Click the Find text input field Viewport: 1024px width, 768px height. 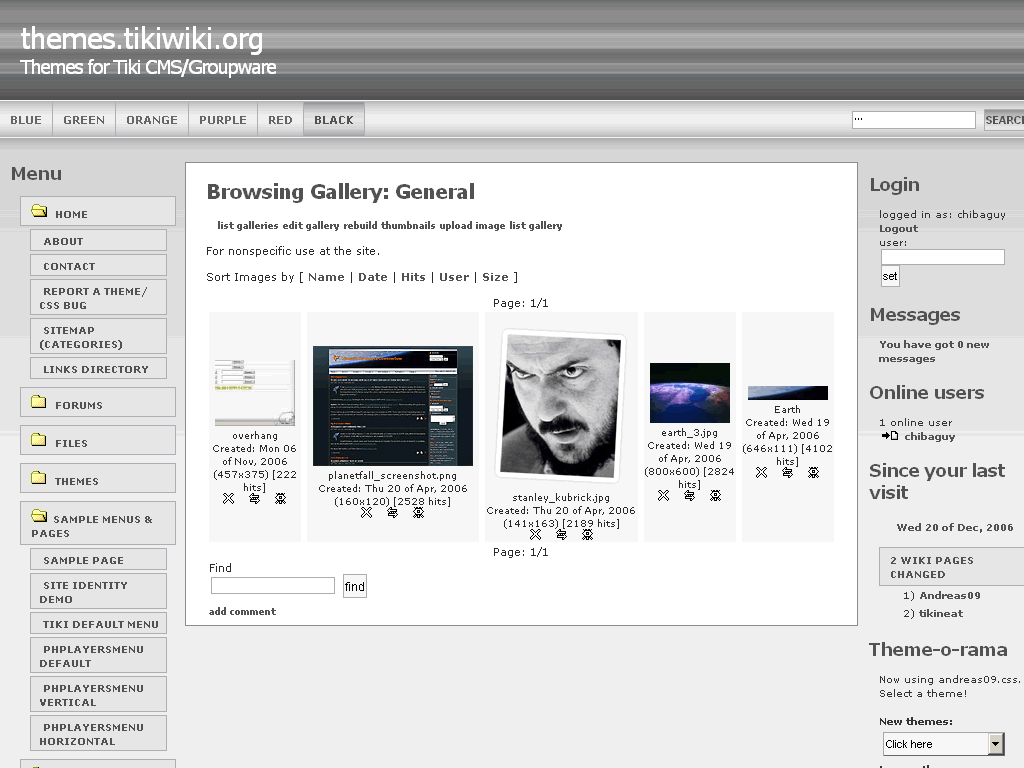coord(273,586)
